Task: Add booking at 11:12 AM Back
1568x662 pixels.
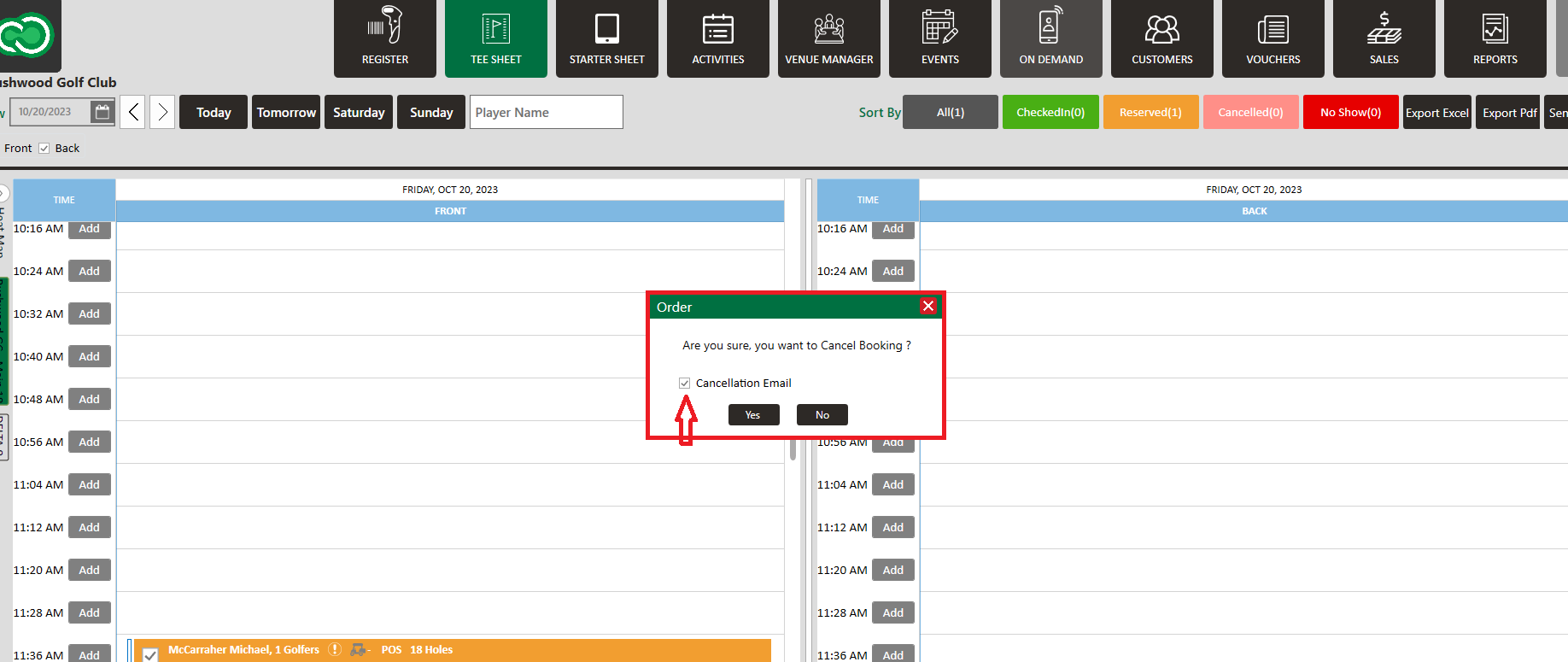Action: [893, 527]
